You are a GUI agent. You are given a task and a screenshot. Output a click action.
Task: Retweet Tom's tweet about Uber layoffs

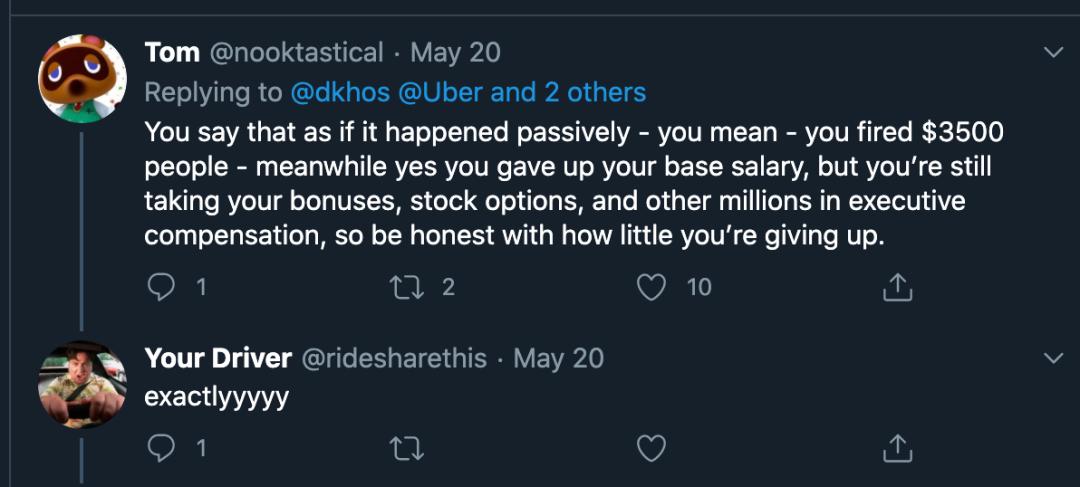click(x=408, y=288)
